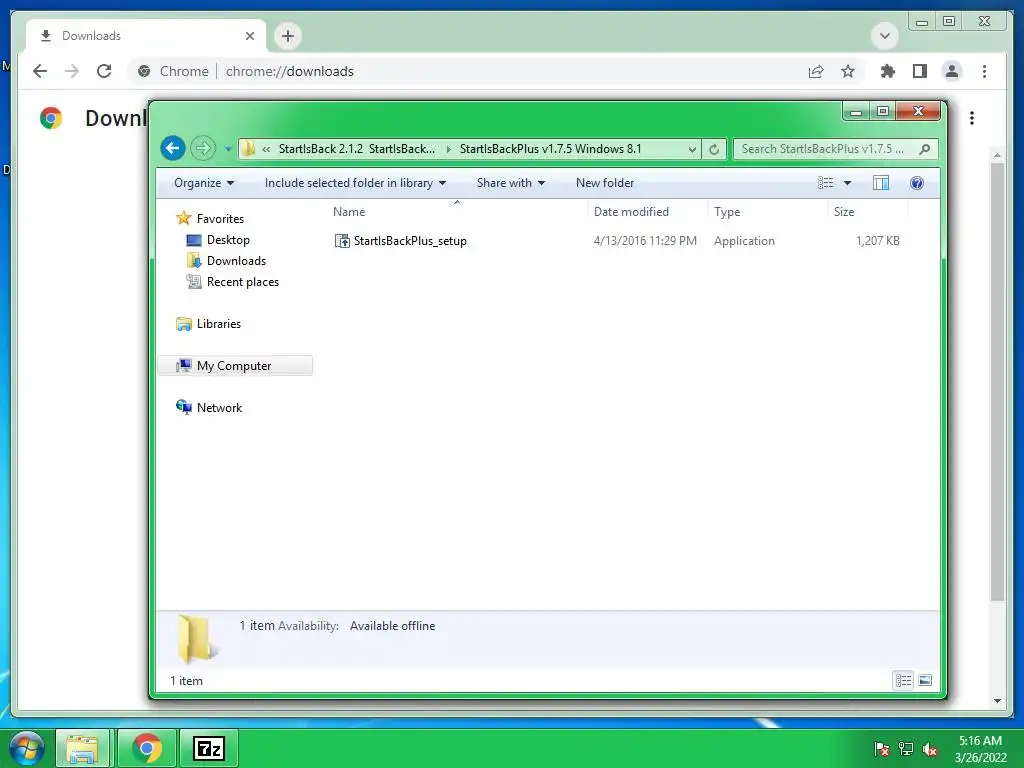Click Chrome's back button
The image size is (1024, 768).
click(x=40, y=71)
